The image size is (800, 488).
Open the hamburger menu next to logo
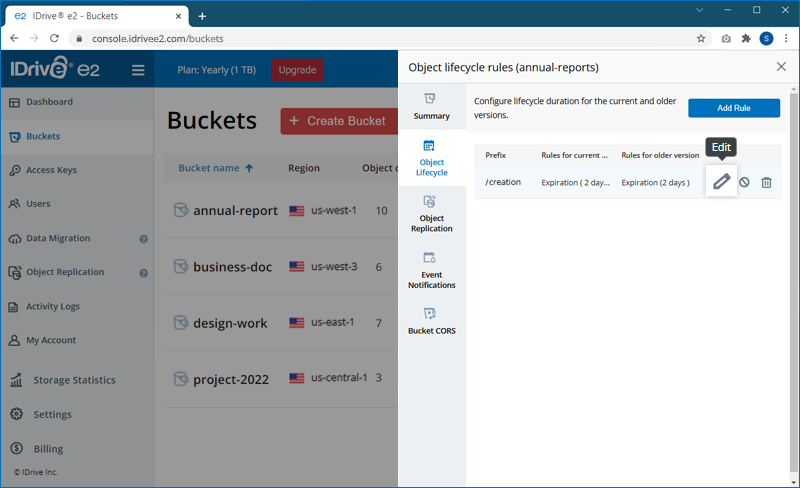[x=138, y=70]
